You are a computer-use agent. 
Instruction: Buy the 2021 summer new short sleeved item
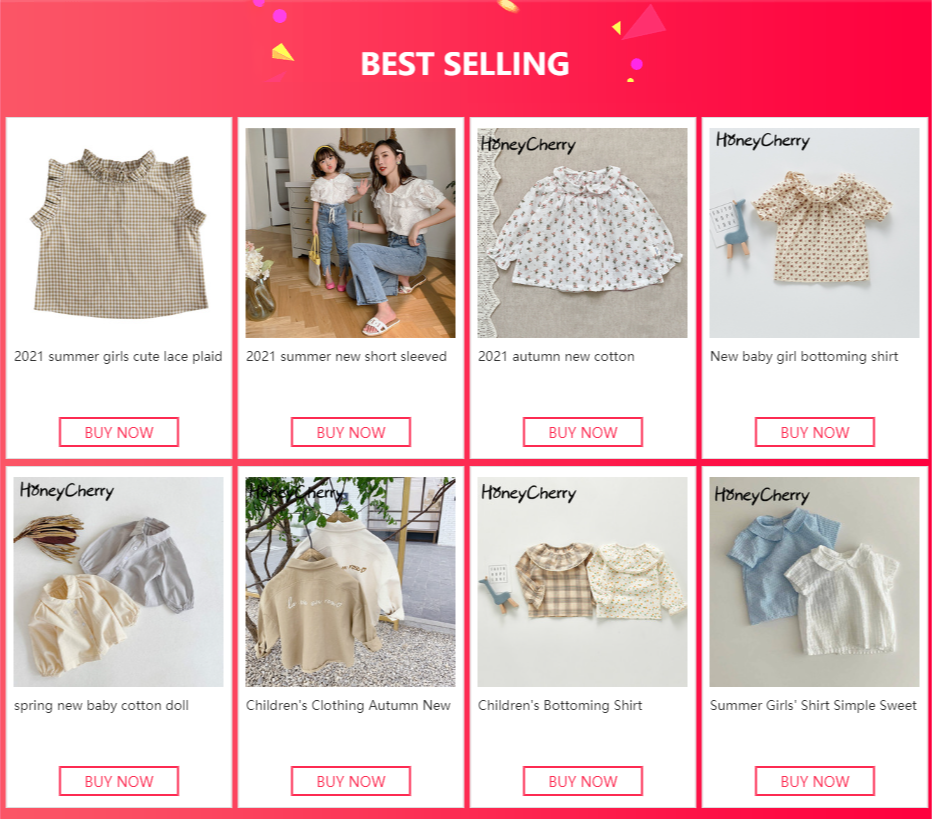351,432
